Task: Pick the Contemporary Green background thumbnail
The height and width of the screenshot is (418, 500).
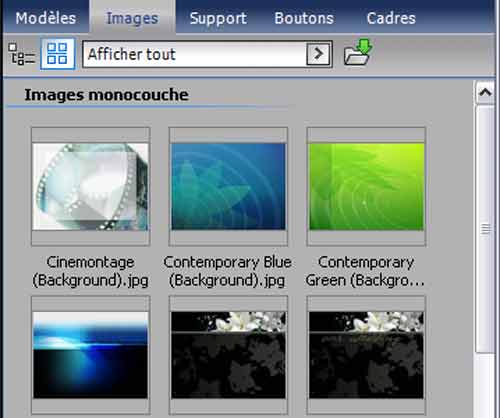Action: [x=366, y=187]
